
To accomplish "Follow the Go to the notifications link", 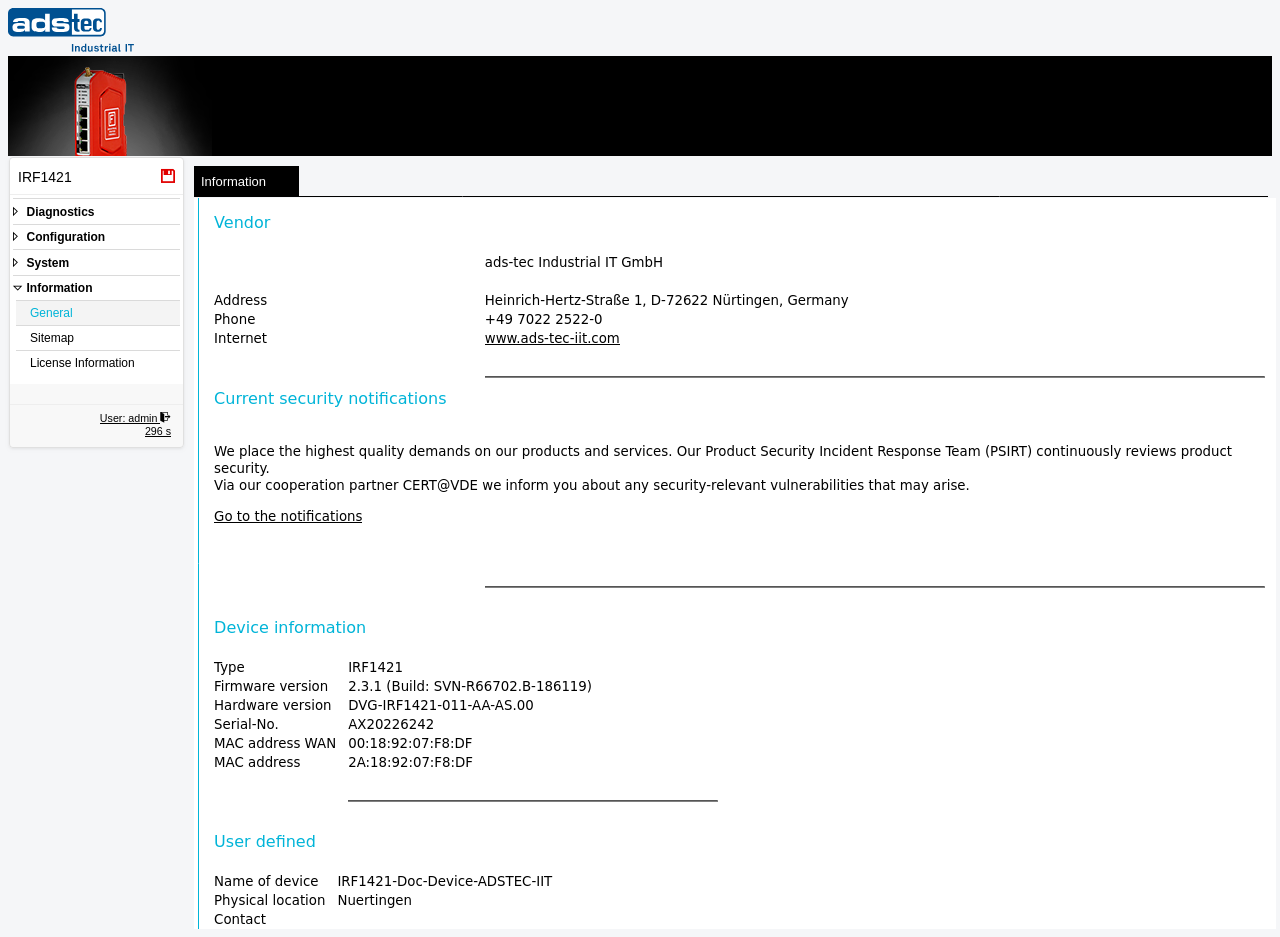I will [288, 516].
